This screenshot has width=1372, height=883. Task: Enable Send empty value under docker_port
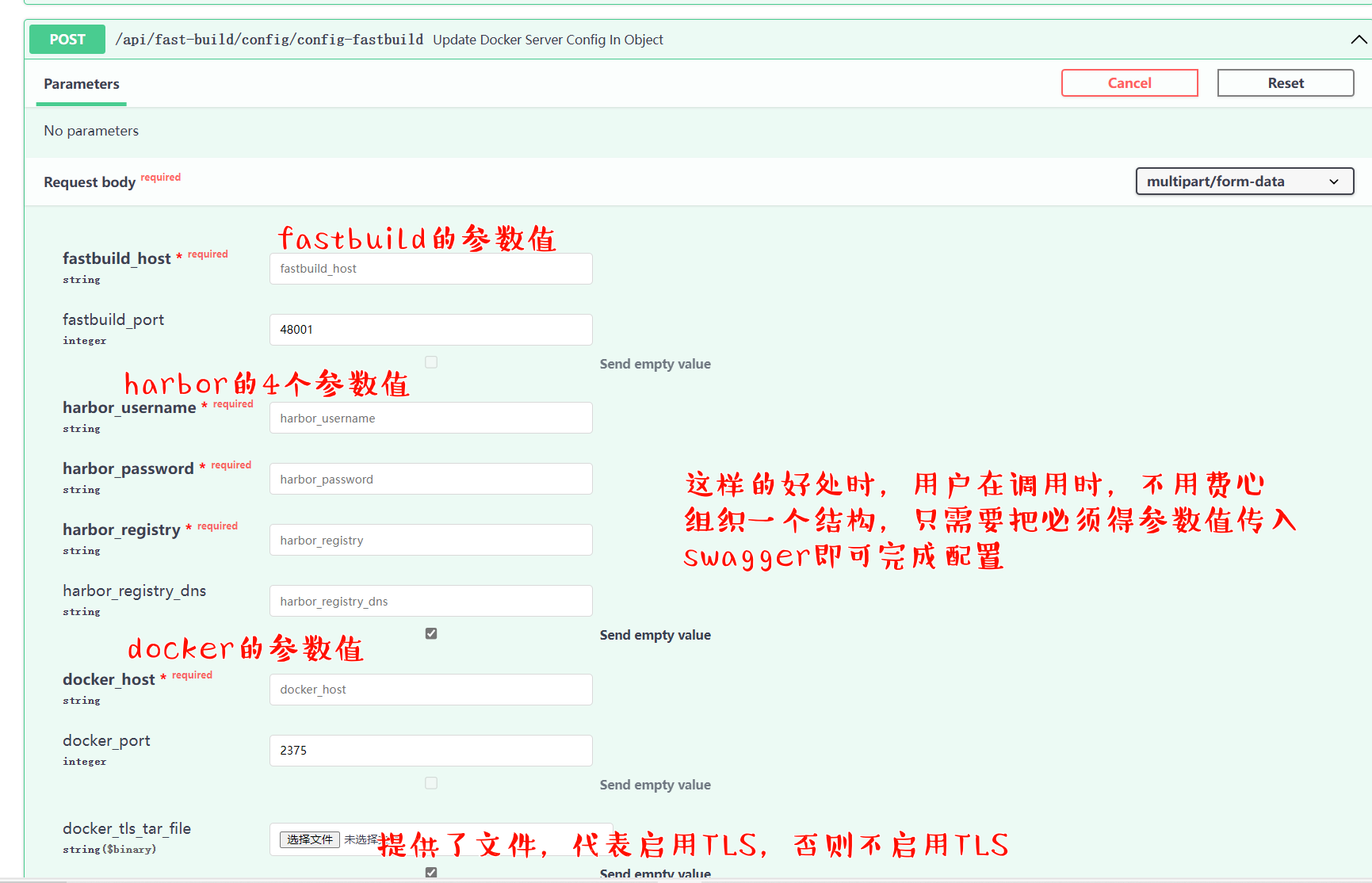(x=431, y=783)
